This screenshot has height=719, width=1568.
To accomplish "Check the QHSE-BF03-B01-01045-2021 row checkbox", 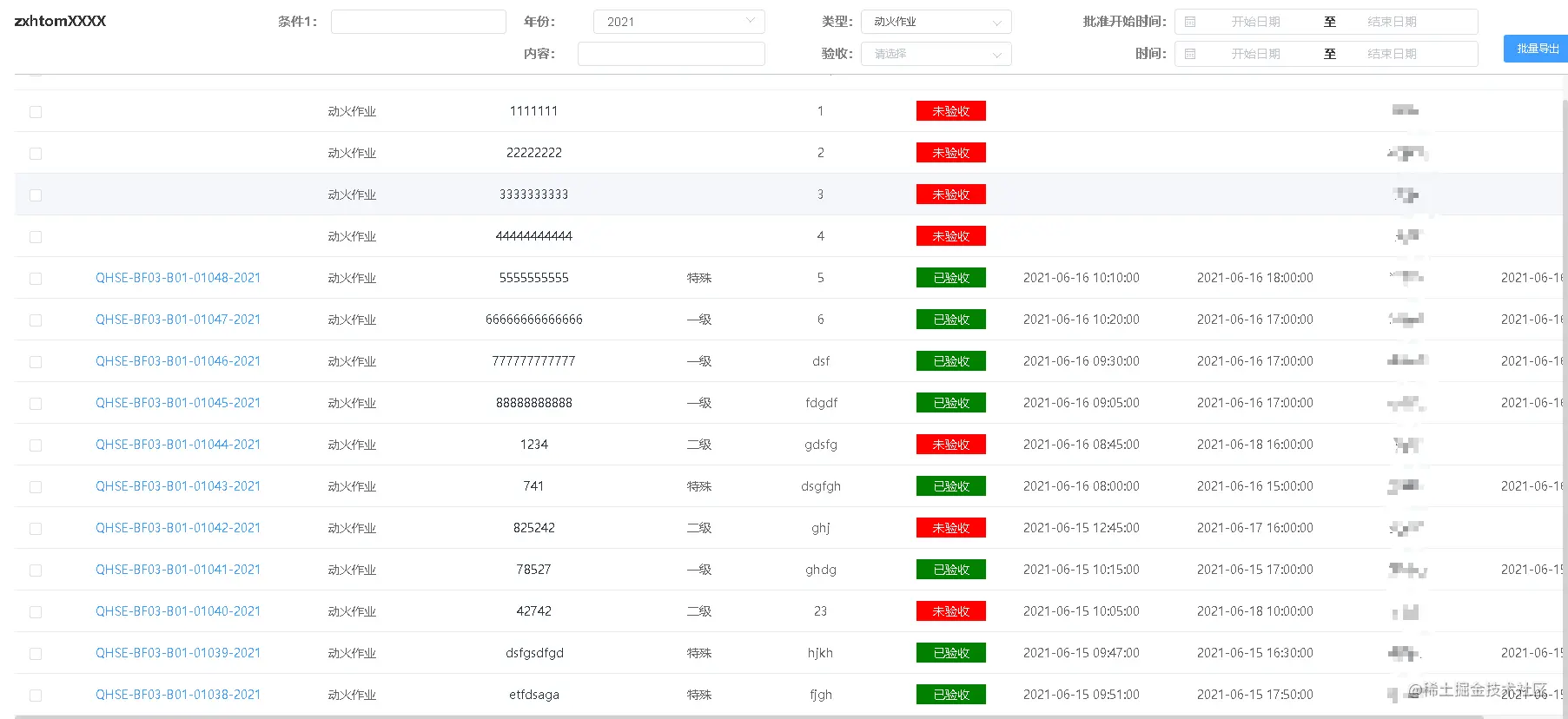I will point(36,404).
